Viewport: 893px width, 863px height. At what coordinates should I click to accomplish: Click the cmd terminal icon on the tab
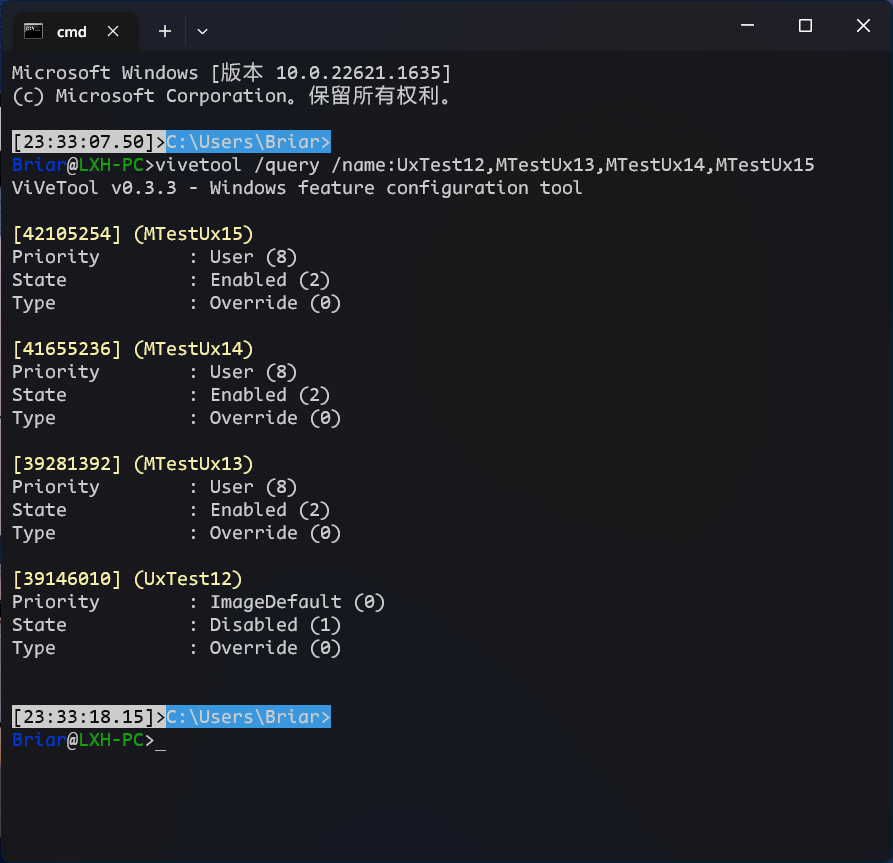click(33, 31)
